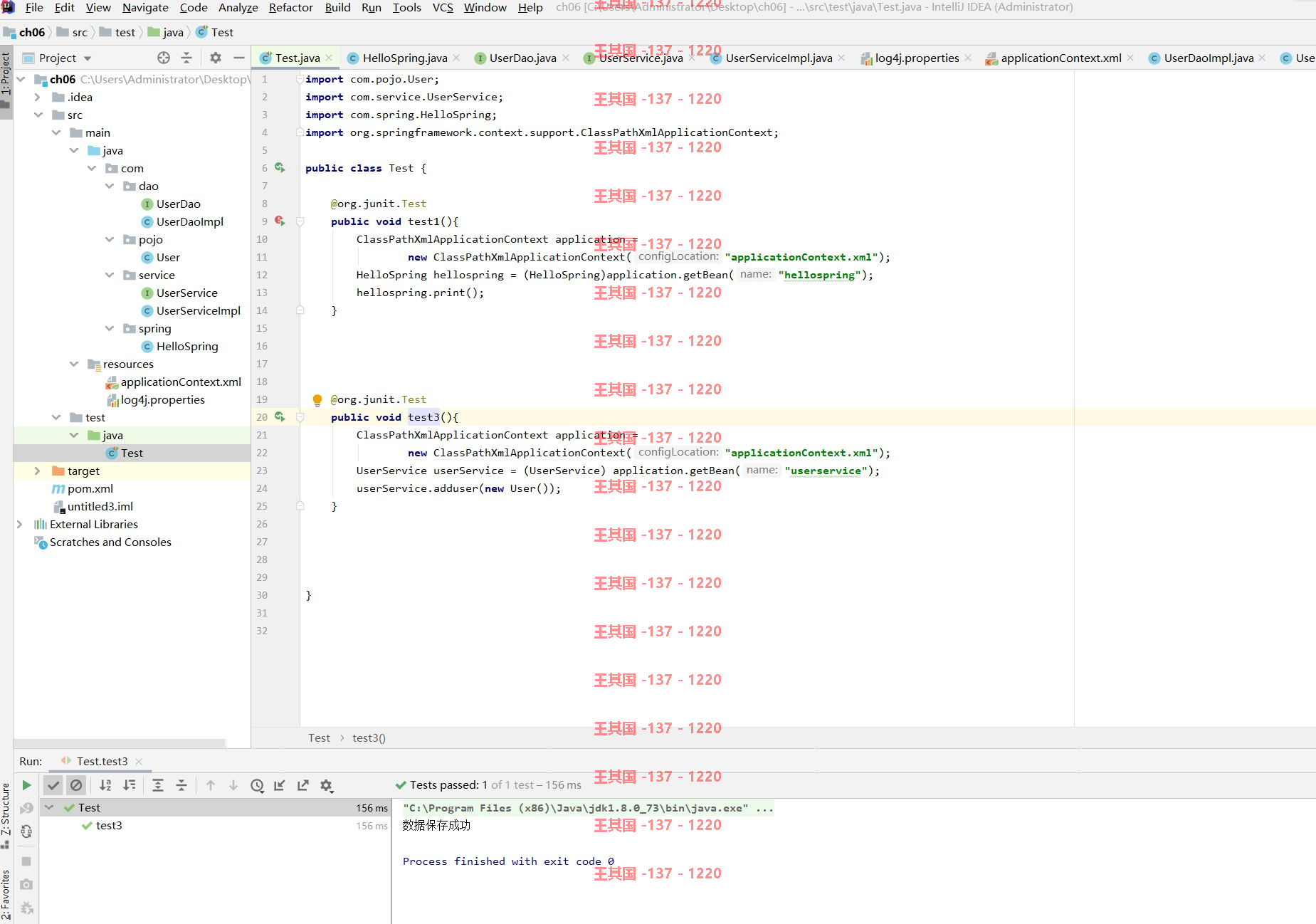Select UserDaoImpl in project tree
This screenshot has height=924, width=1316.
[189, 221]
